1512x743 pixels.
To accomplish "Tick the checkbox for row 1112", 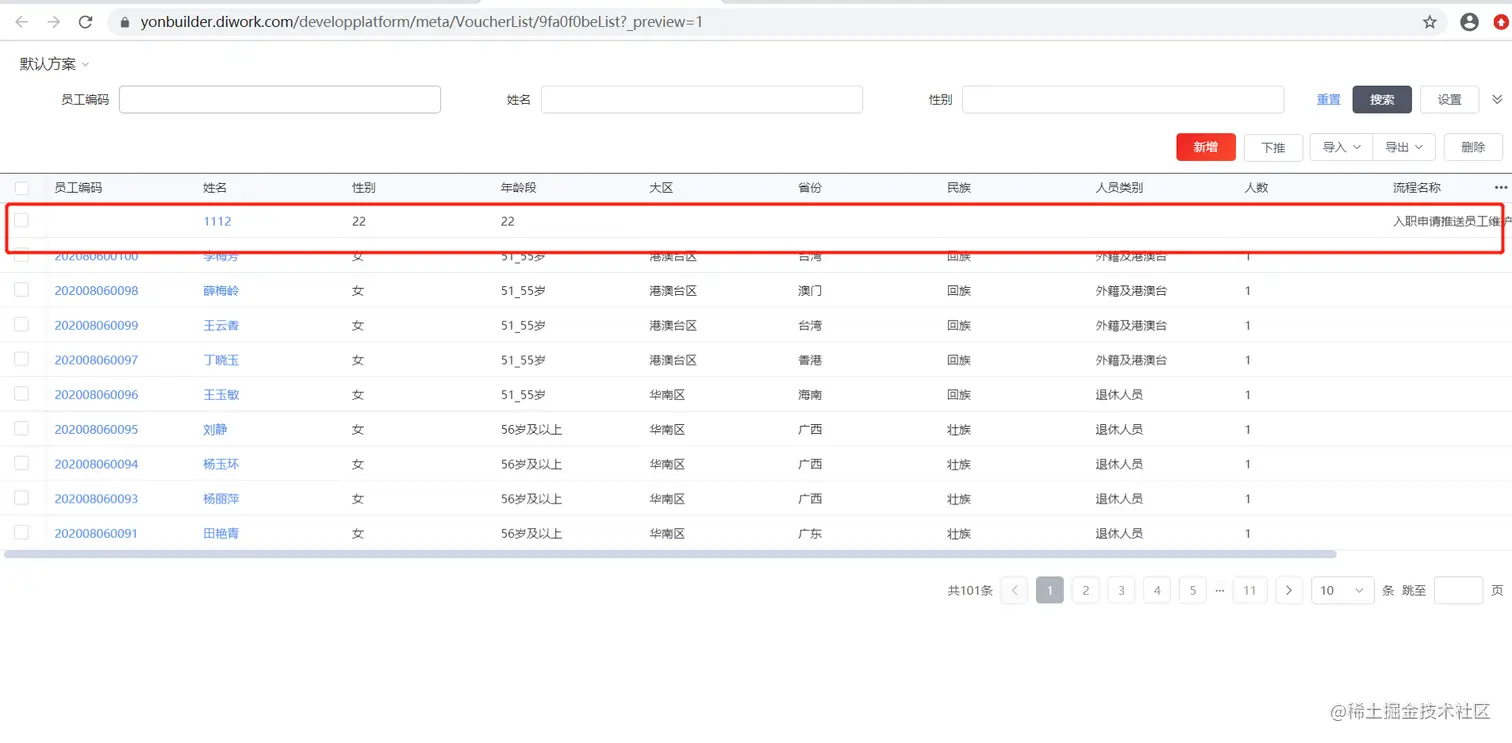I will pos(22,220).
